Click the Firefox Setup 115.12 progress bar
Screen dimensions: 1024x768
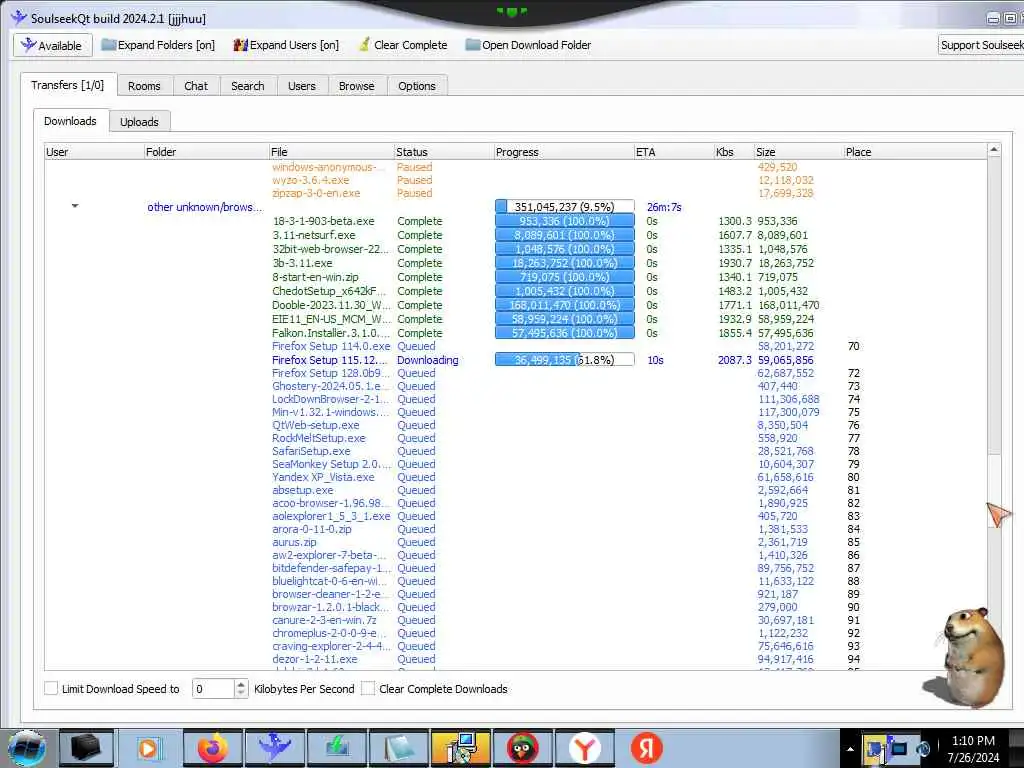(565, 360)
